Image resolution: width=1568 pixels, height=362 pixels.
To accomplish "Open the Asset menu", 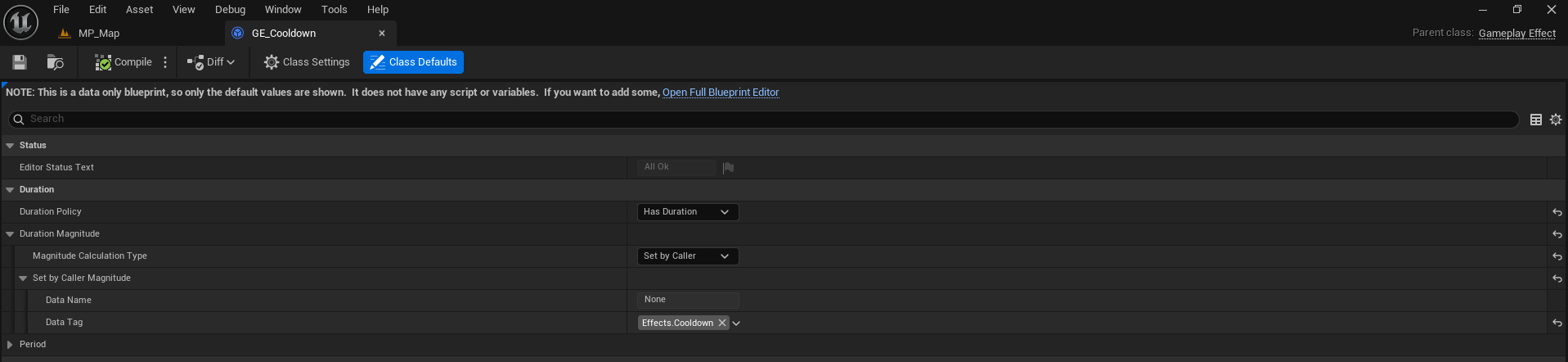I will point(139,10).
